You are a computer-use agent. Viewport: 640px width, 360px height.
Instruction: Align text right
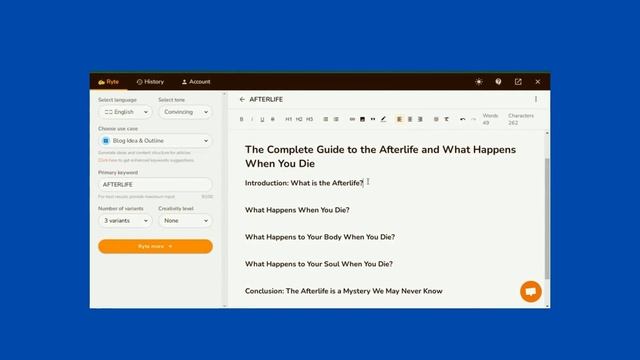420,119
